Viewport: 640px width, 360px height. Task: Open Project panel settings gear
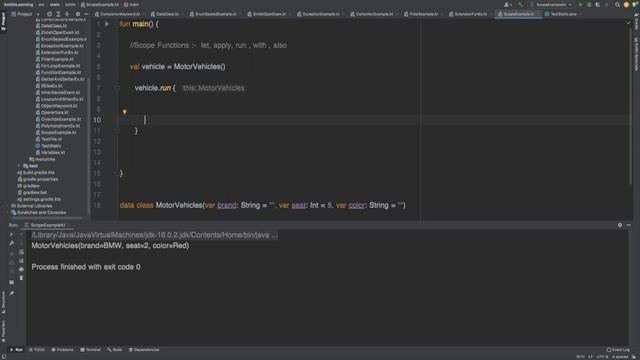click(78, 14)
